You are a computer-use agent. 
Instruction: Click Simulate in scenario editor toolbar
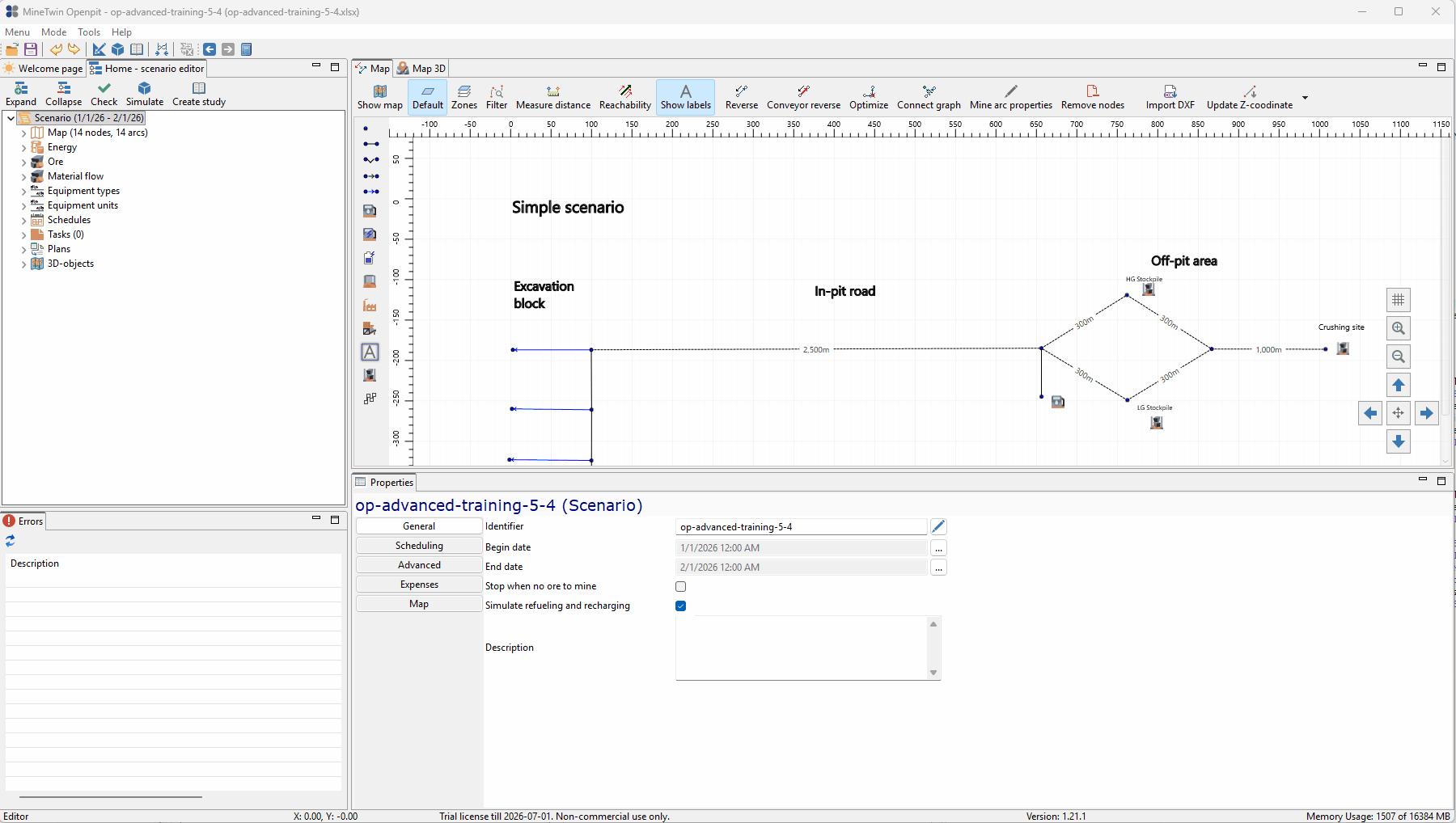click(x=145, y=94)
